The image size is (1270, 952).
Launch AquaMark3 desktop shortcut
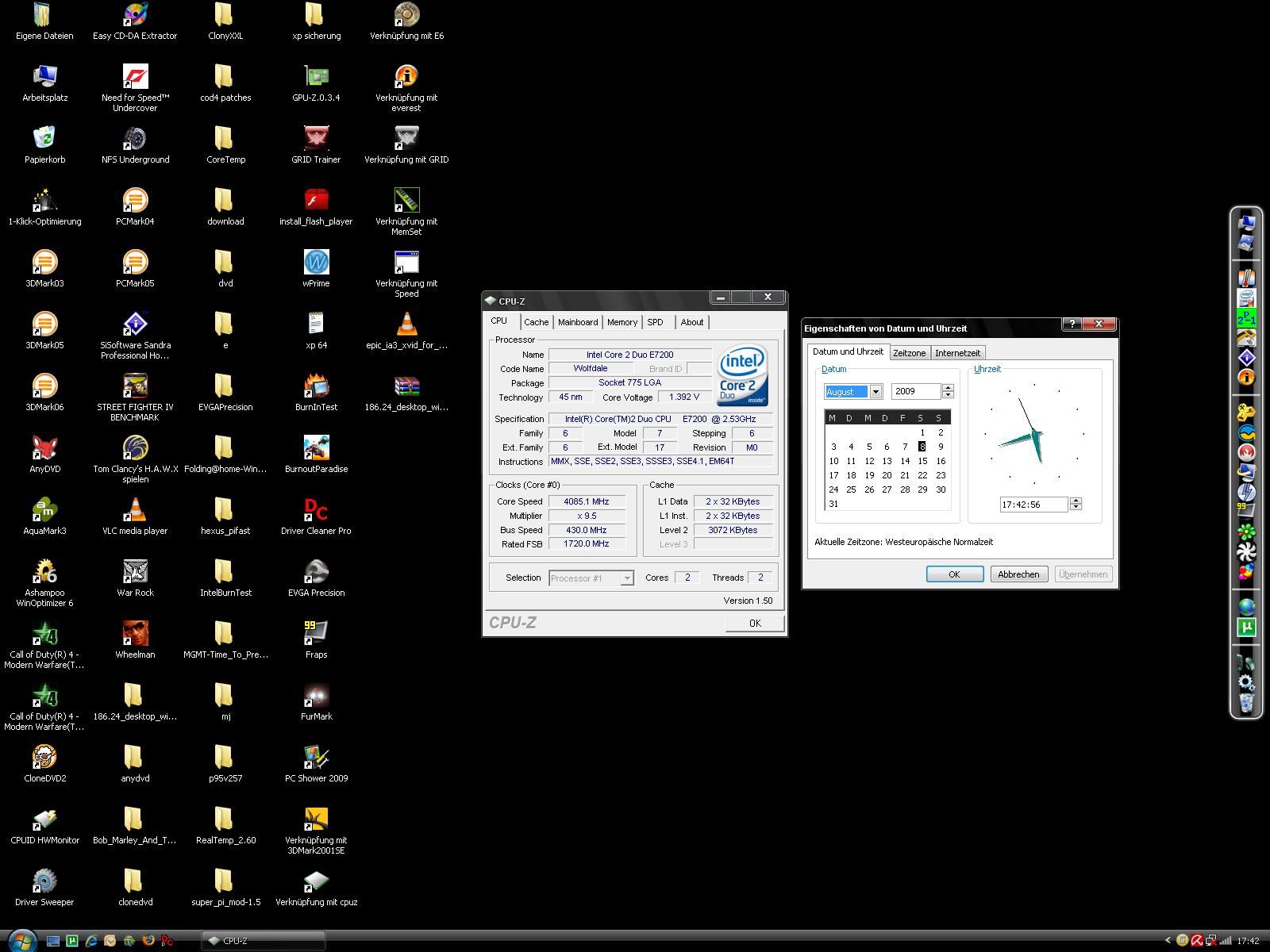44,516
